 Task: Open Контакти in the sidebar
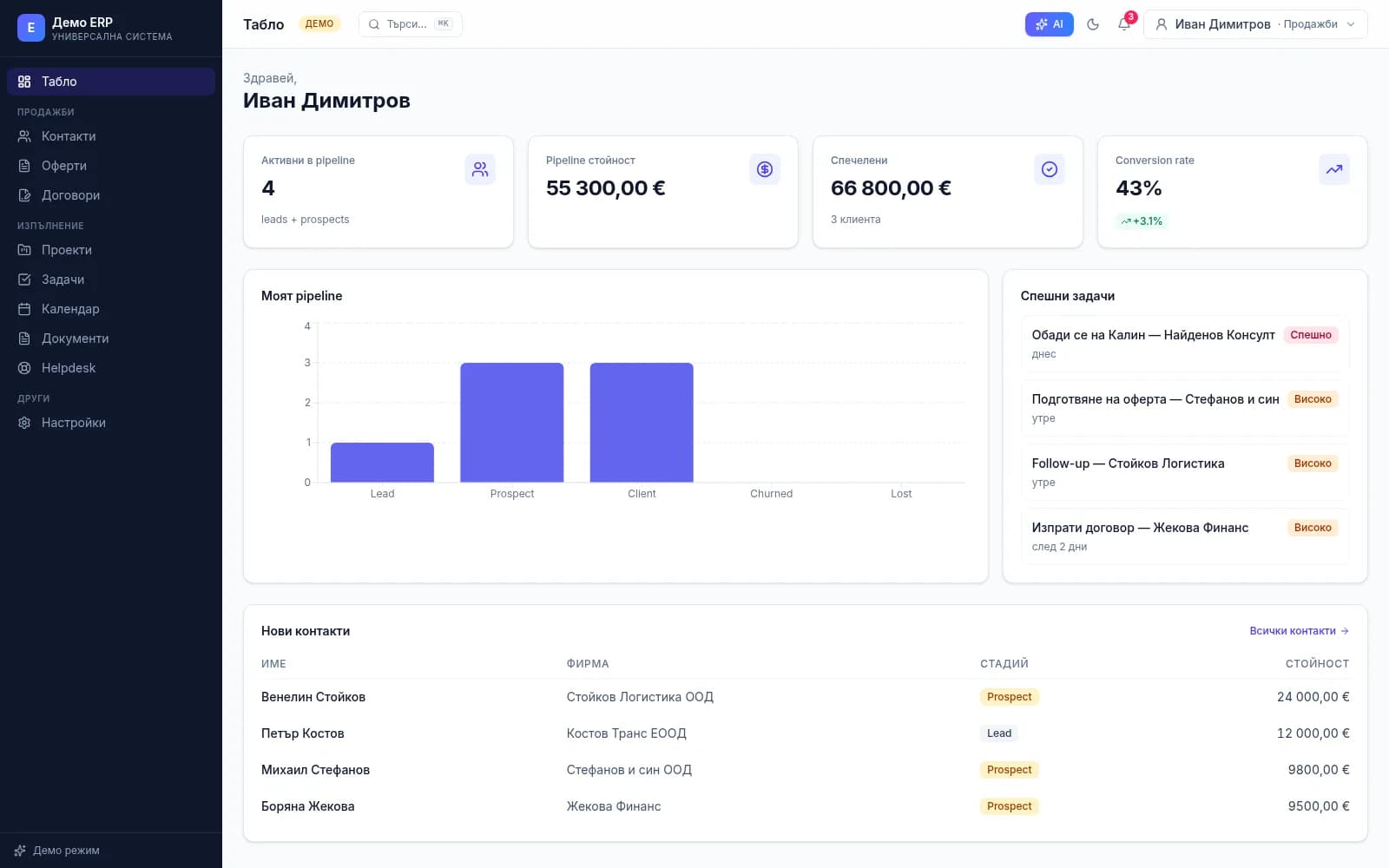(111, 136)
